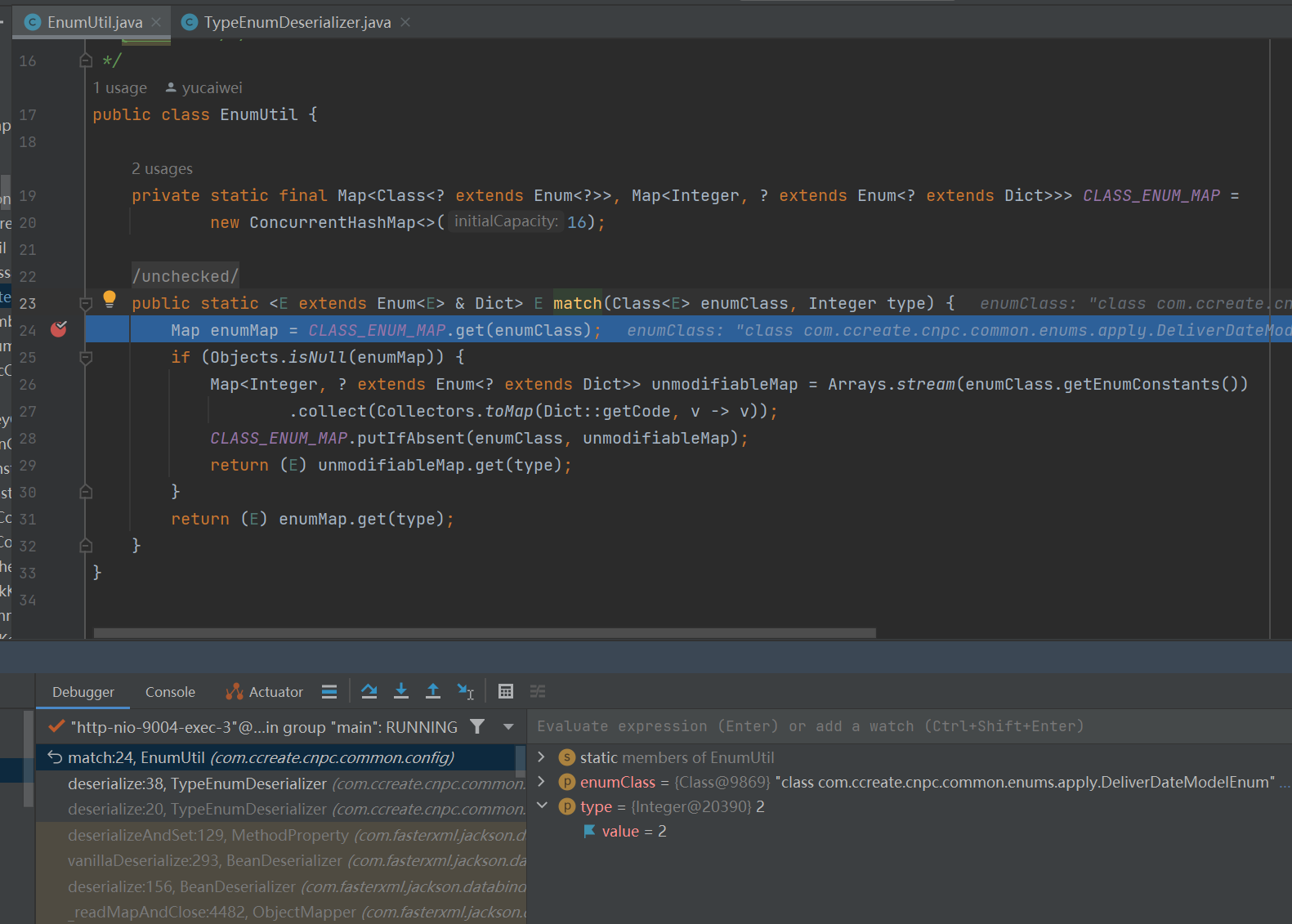
Task: Collapse the if block fold on line 25
Action: (86, 358)
